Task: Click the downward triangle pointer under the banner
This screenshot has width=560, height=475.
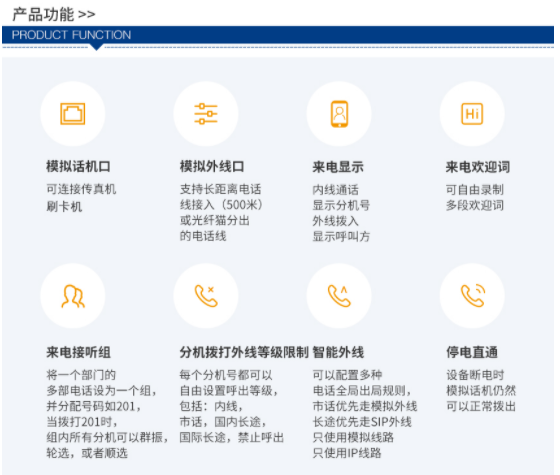Action: coord(96,47)
